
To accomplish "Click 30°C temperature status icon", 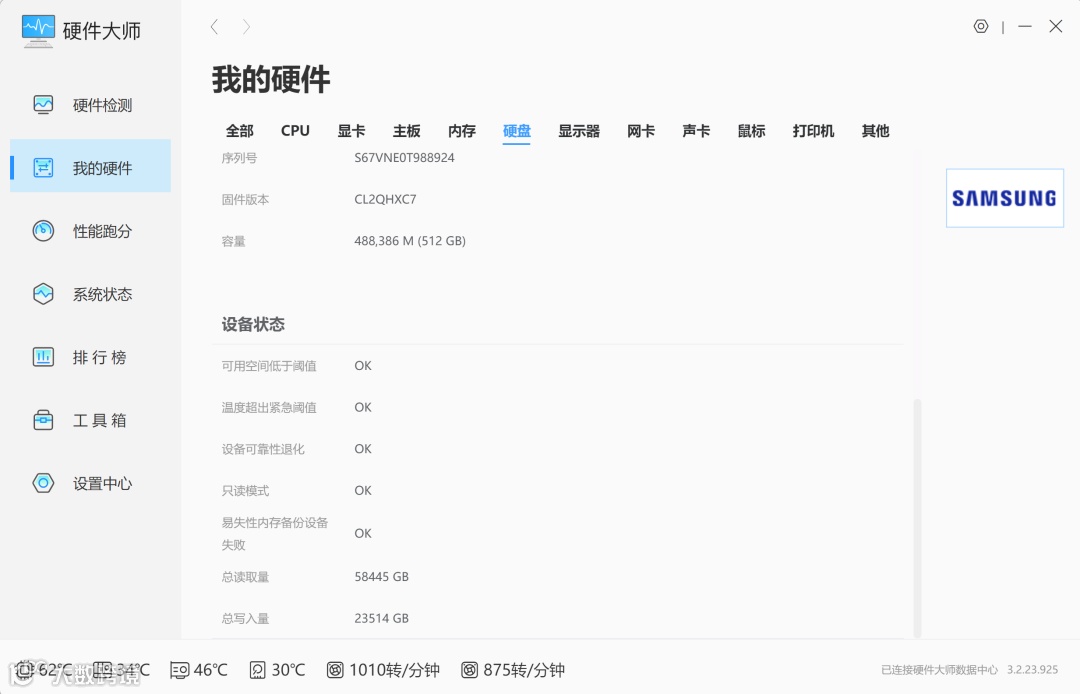I will click(257, 670).
